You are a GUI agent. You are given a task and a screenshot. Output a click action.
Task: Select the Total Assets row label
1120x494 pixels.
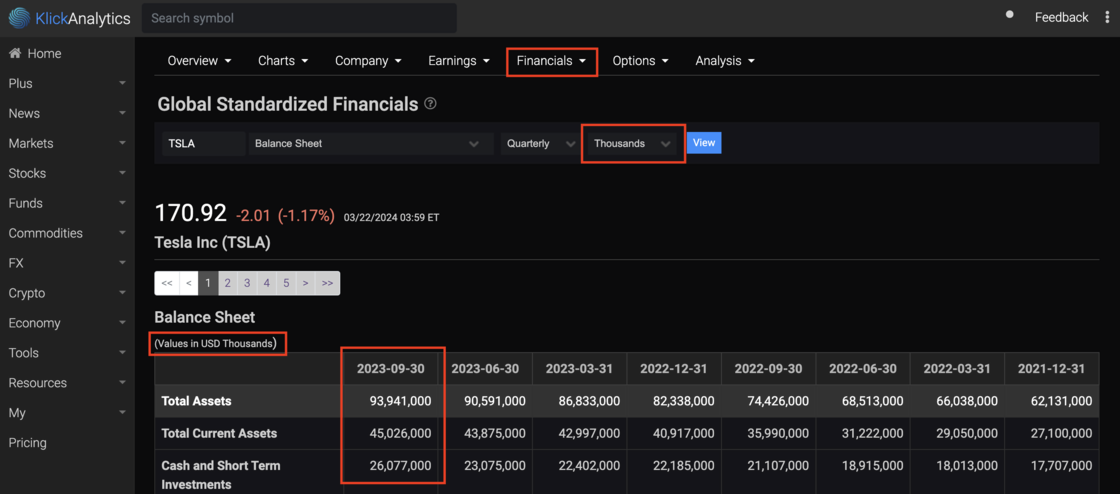(x=196, y=401)
